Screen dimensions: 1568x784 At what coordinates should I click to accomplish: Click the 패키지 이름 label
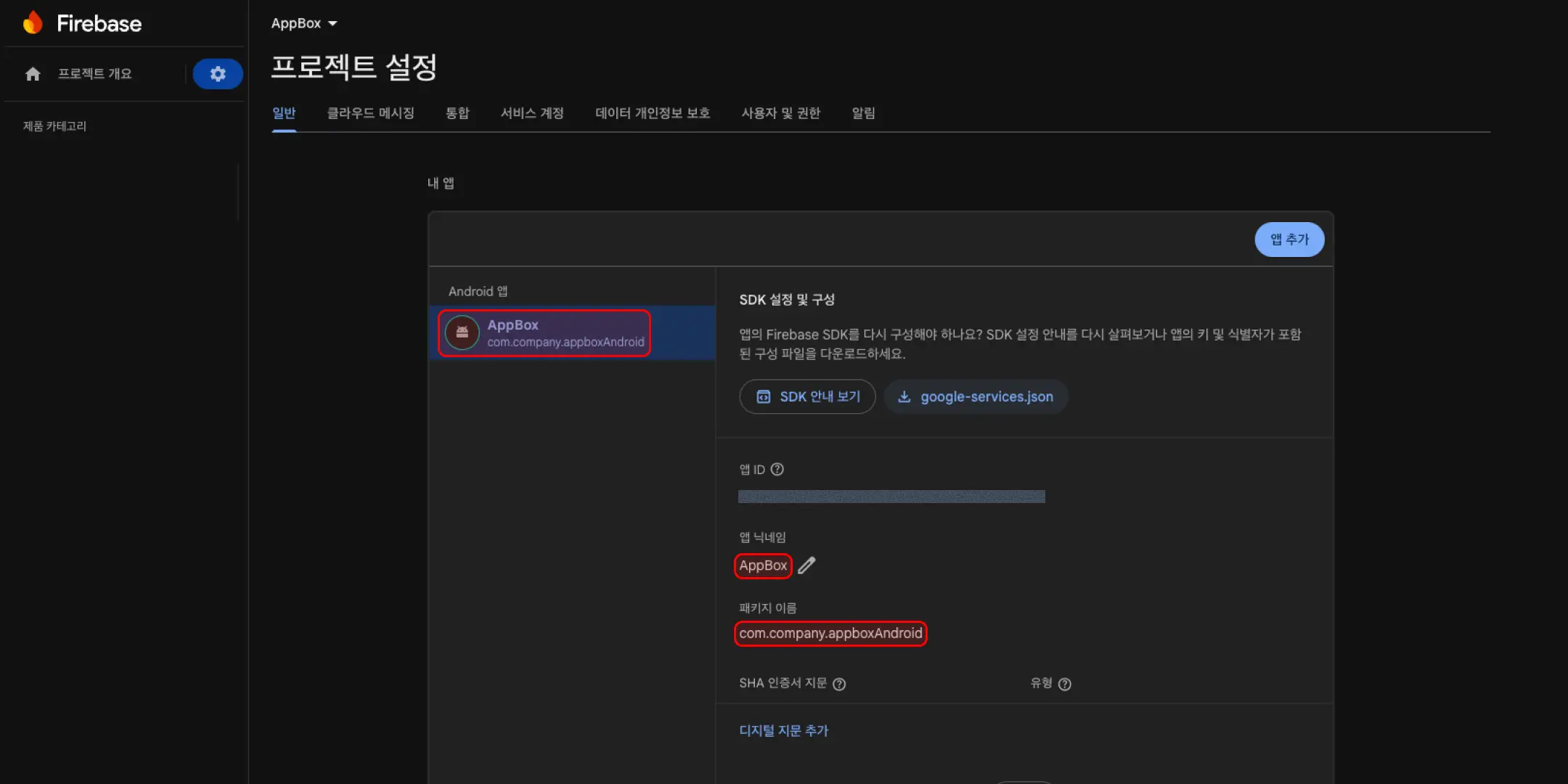[767, 608]
